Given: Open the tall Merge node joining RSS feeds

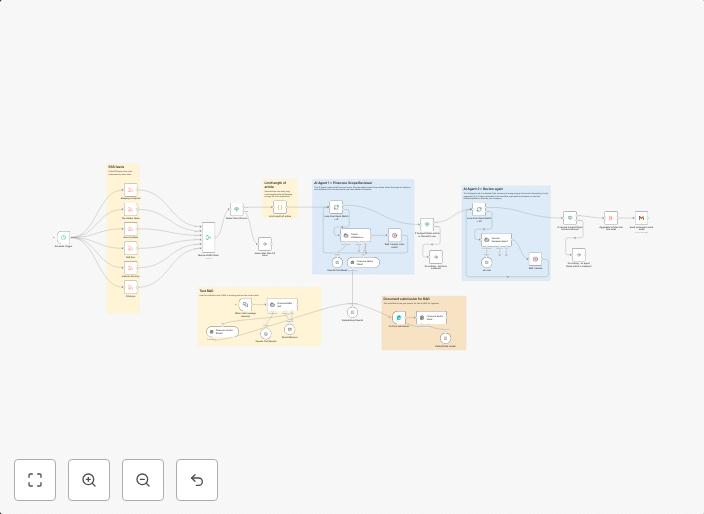Looking at the screenshot, I should (x=208, y=237).
